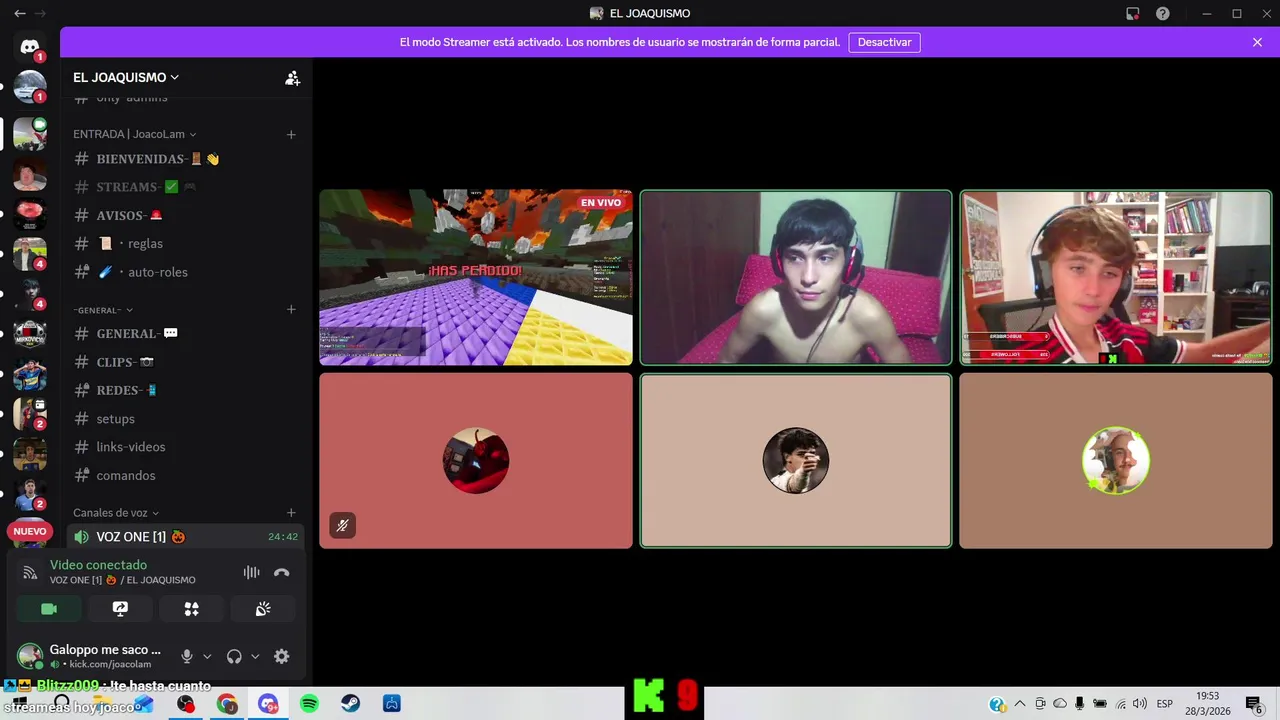The image size is (1280, 720).
Task: Select the green-ringed avatar participant tile
Action: (x=1116, y=461)
